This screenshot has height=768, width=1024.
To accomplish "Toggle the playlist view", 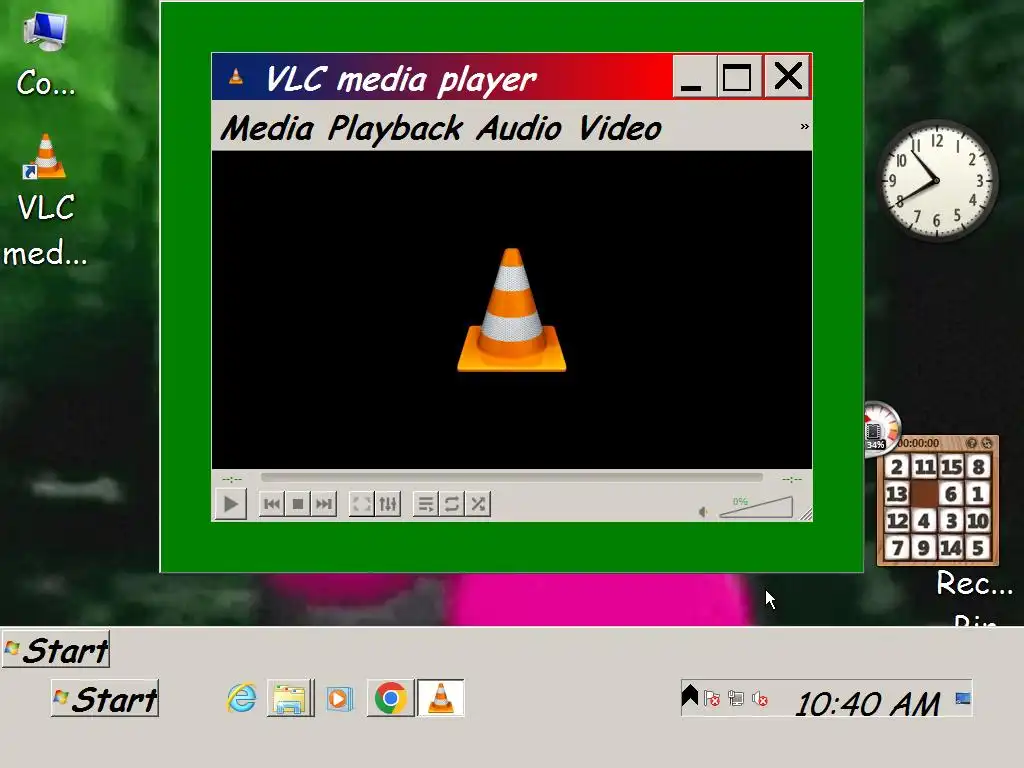I will 426,504.
